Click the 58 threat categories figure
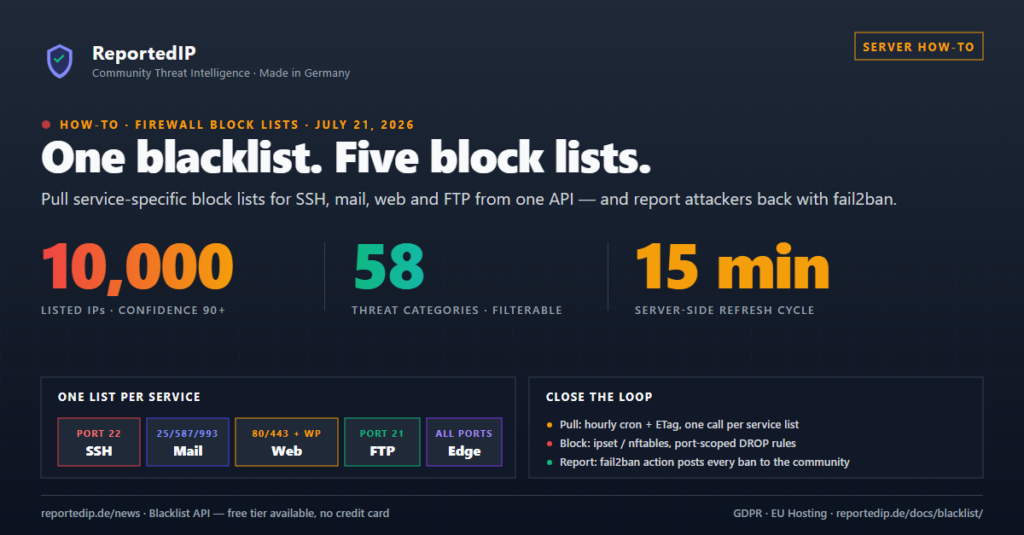The height and width of the screenshot is (535, 1024). pos(389,267)
